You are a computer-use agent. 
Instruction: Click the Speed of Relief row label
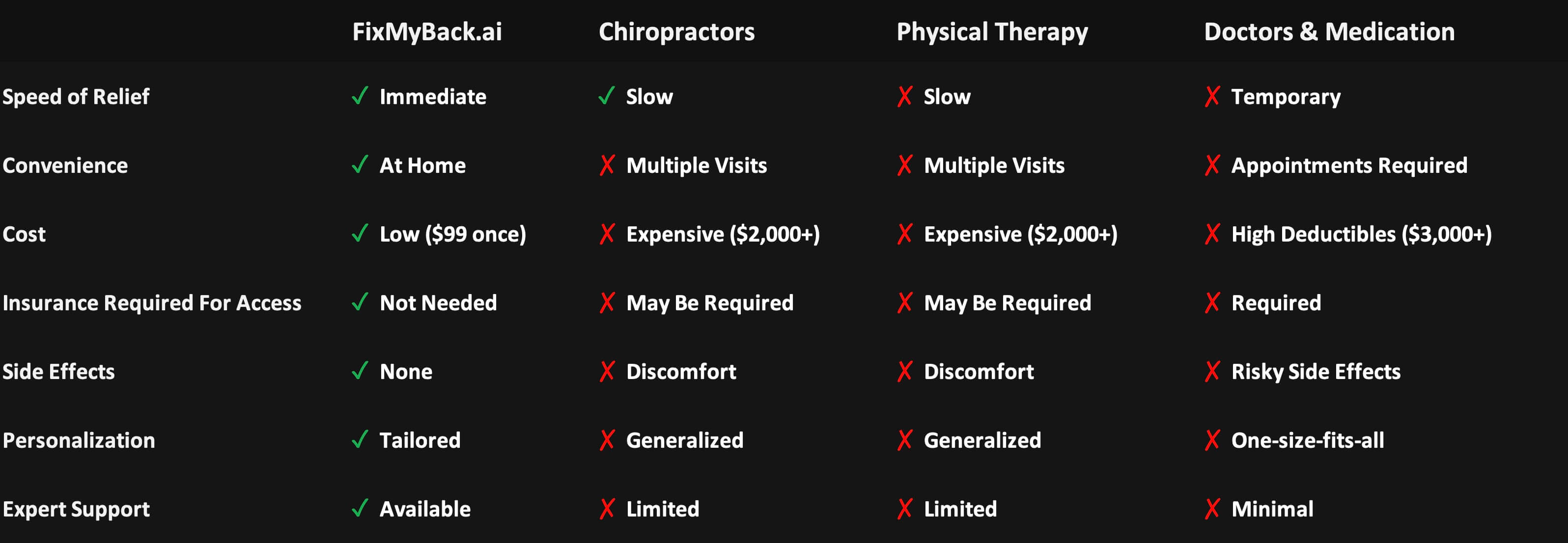pyautogui.click(x=76, y=97)
